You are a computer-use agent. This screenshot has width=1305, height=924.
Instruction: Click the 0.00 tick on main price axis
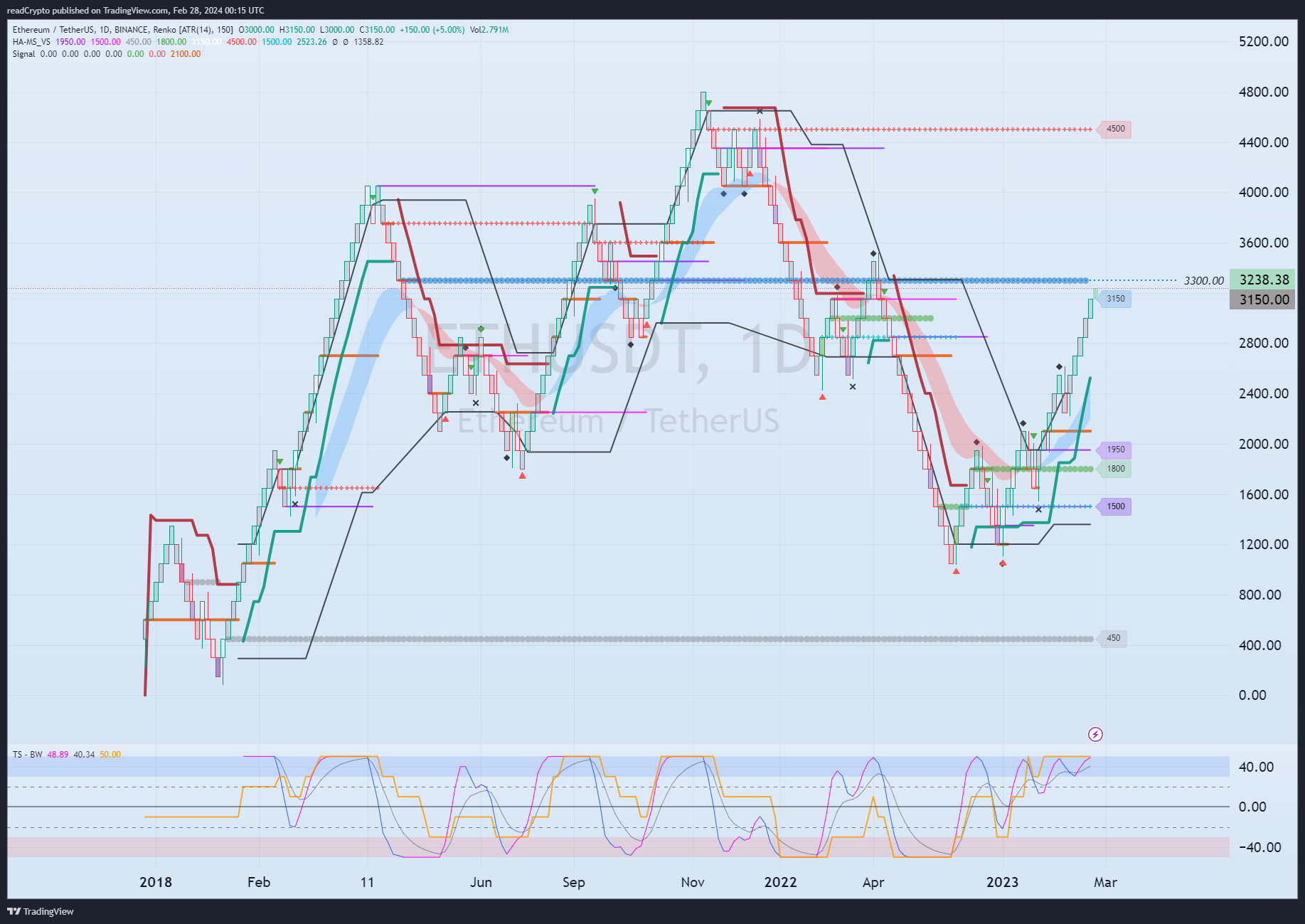[x=1252, y=695]
